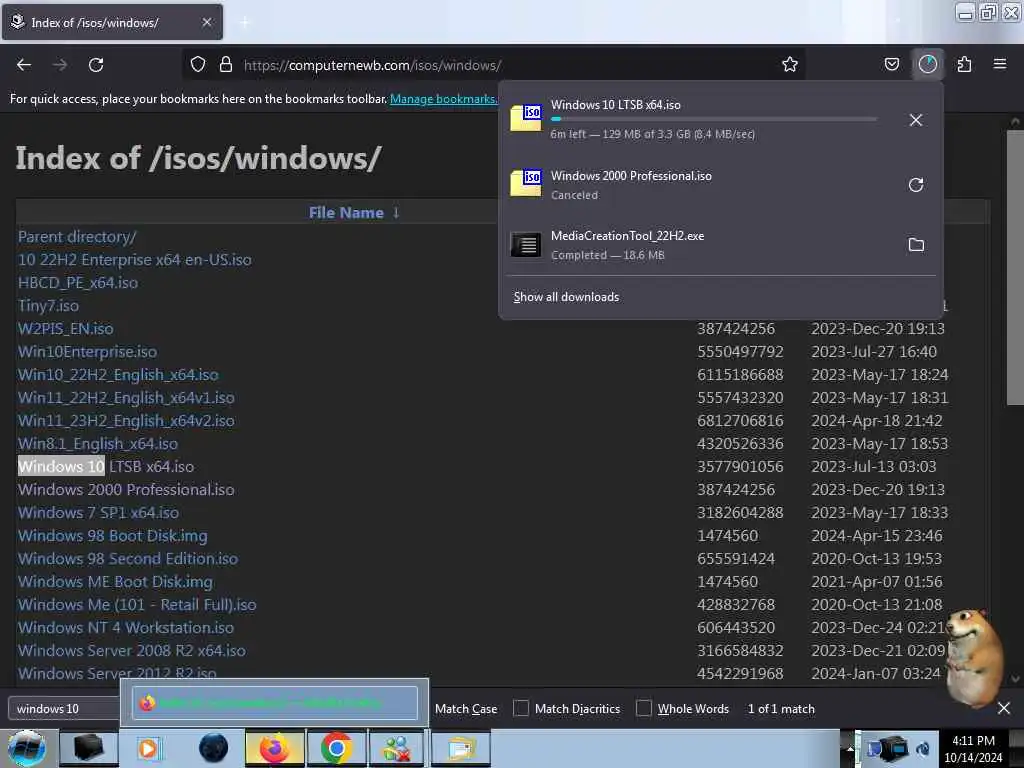The width and height of the screenshot is (1024, 768).
Task: Select the Index of /isos/windows/ tab
Action: tap(112, 22)
